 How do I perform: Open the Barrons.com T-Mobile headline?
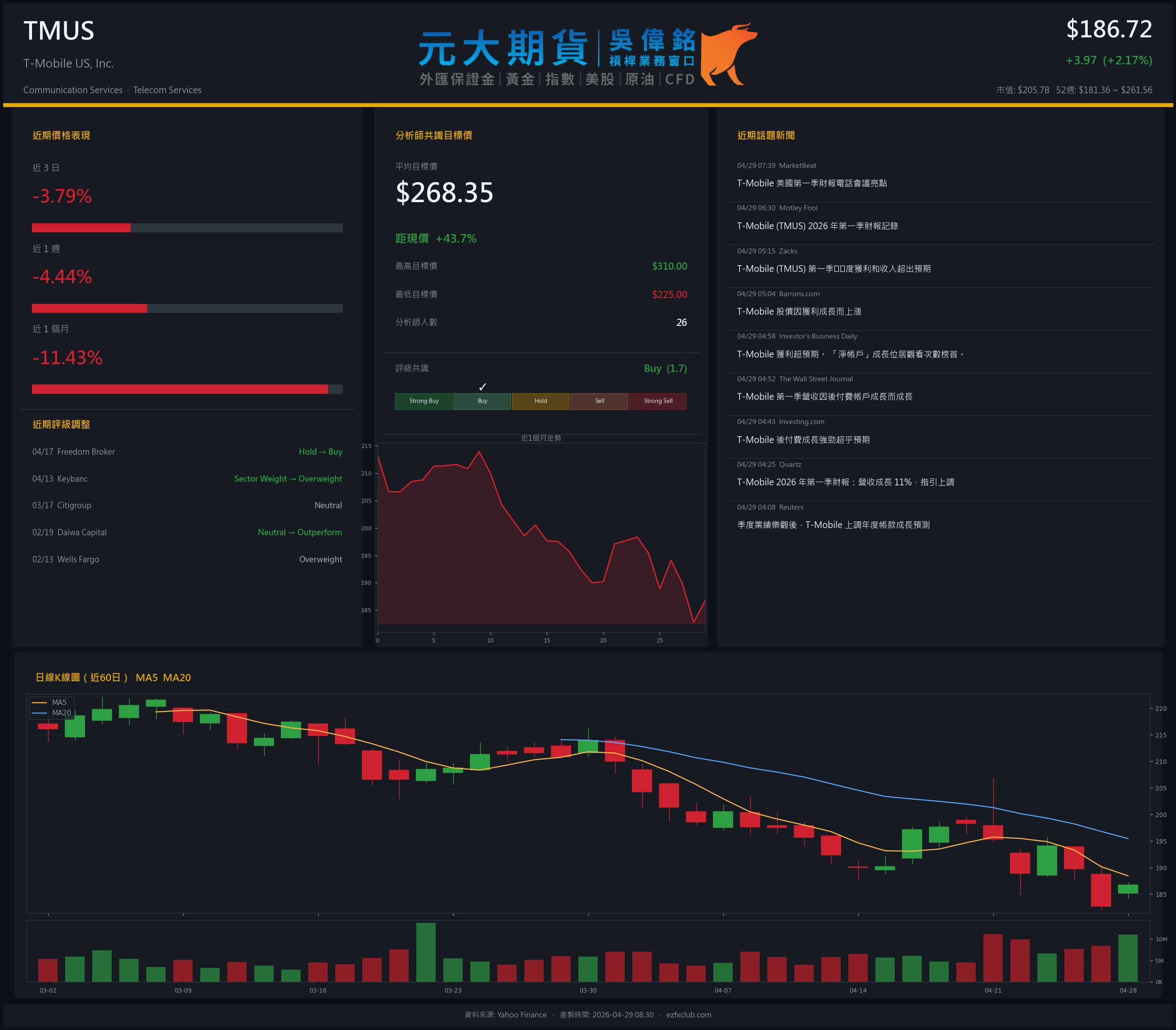coord(798,312)
